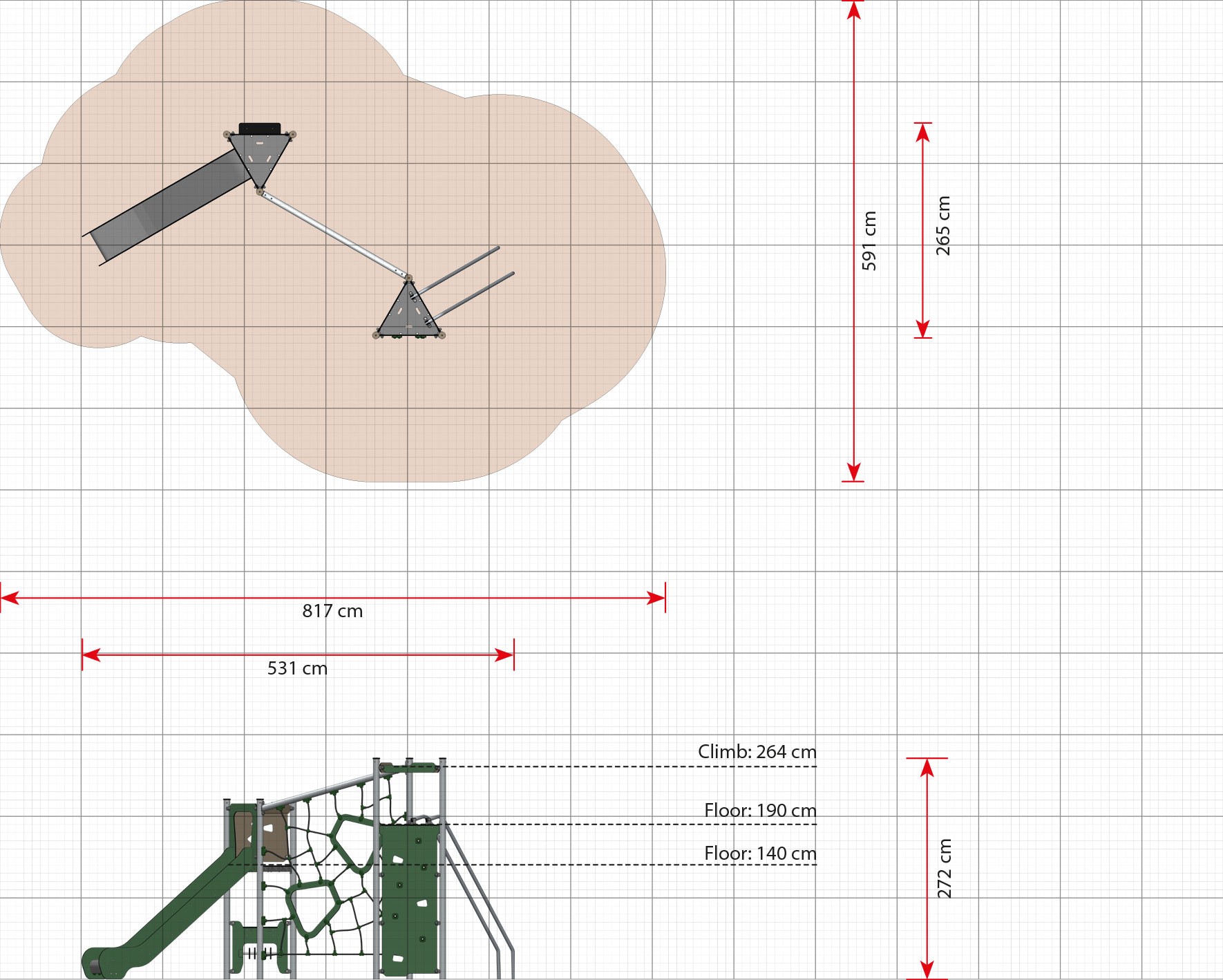Image resolution: width=1223 pixels, height=980 pixels.
Task: Select the "Floor: 190 cm" annotation
Action: pyautogui.click(x=760, y=811)
